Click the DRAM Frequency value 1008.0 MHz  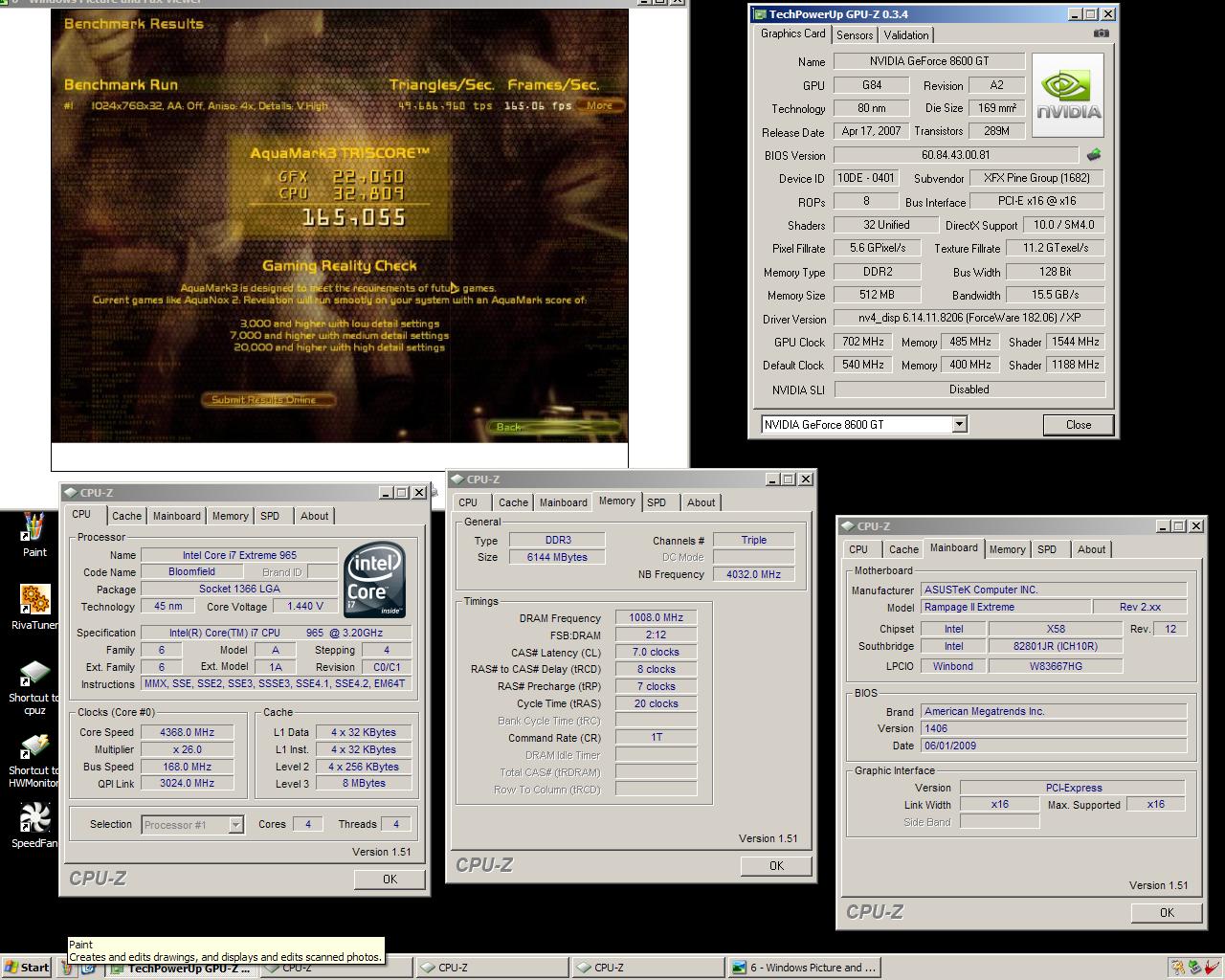pos(656,618)
